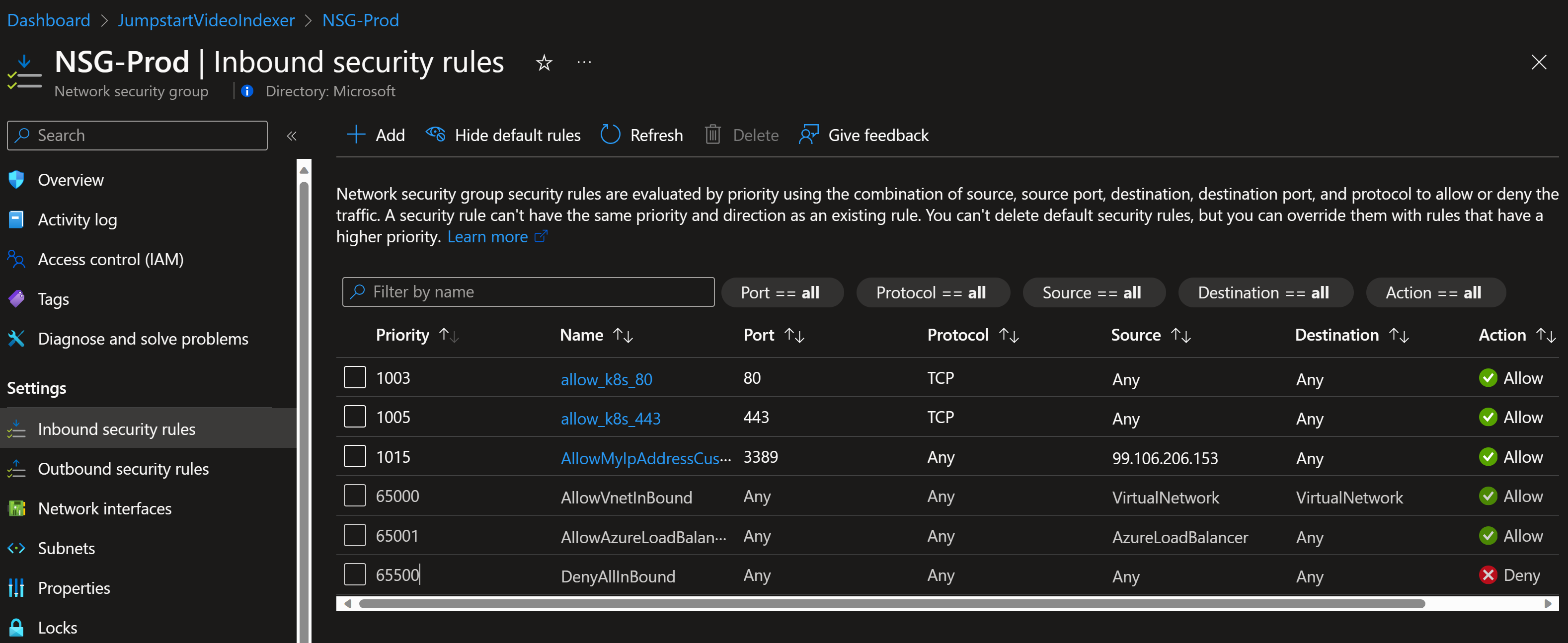Screen dimensions: 1568x643
Task: Sort table by Destination column arrows
Action: [x=1399, y=335]
